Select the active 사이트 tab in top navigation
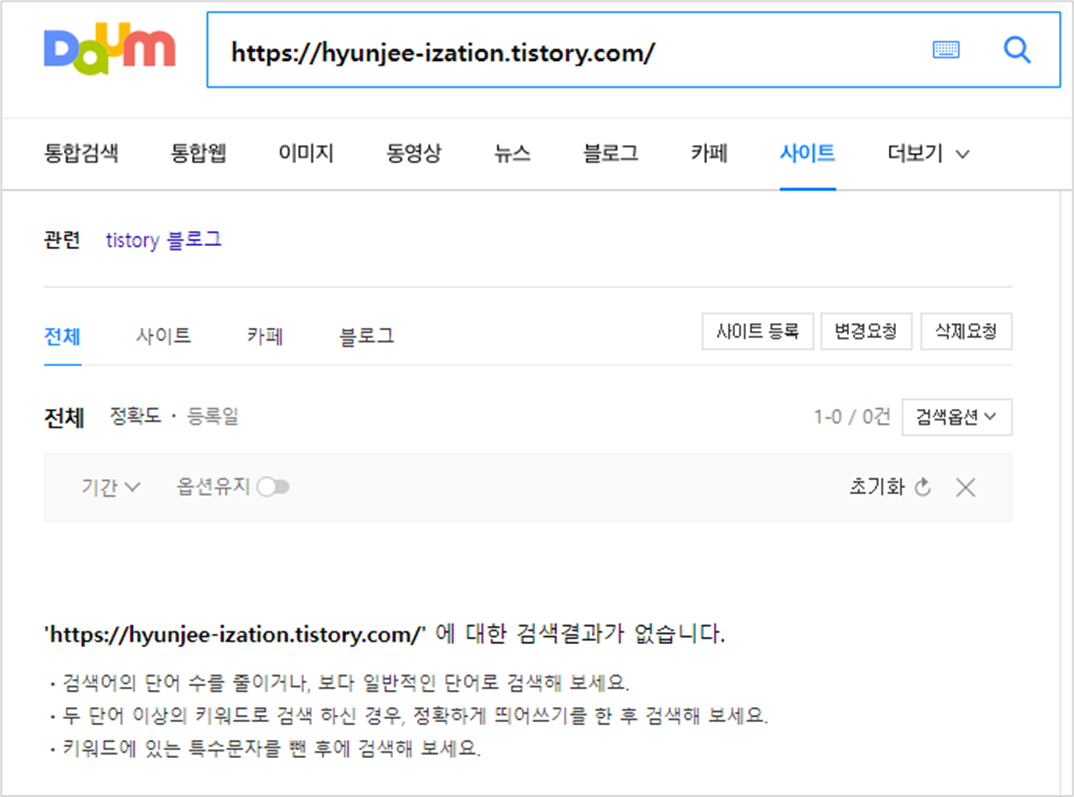 [808, 153]
